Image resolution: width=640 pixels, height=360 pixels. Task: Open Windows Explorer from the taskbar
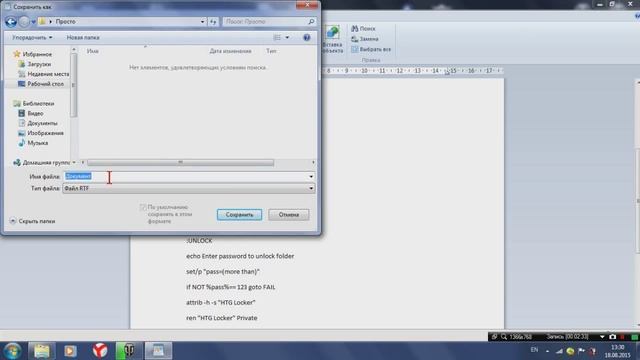(x=42, y=351)
